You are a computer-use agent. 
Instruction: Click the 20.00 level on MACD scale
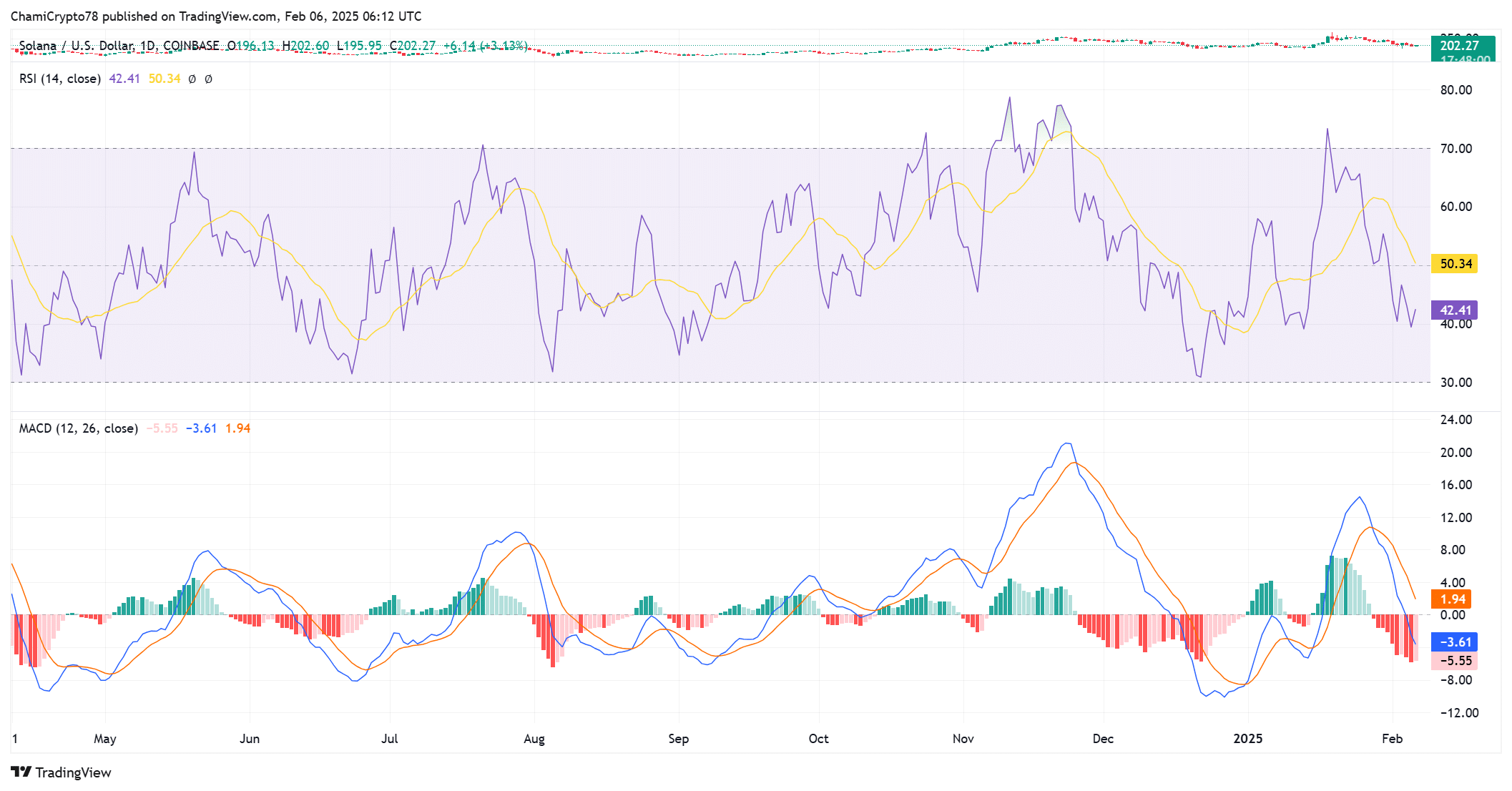point(1455,453)
